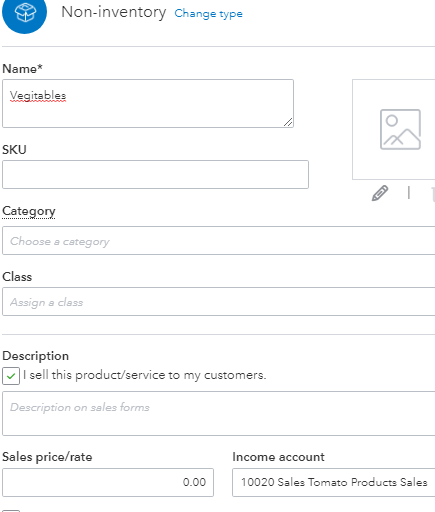
Task: Click the Sales price/rate label
Action: click(x=47, y=457)
